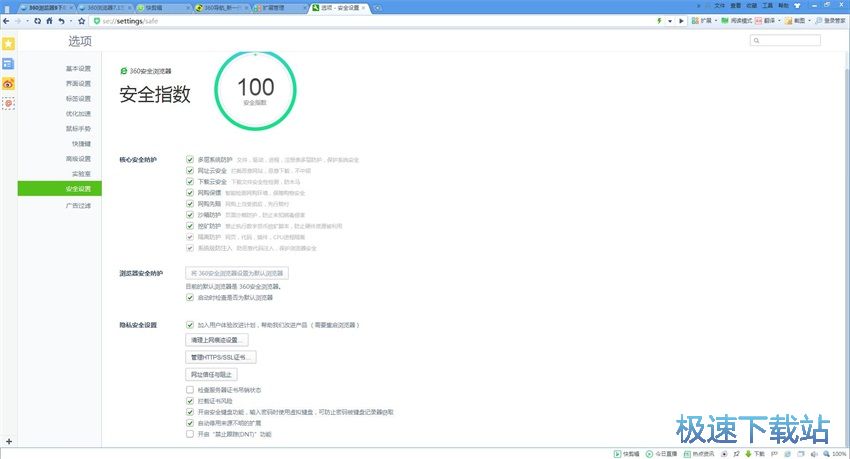This screenshot has width=850, height=459.
Task: Open the dropdown arrow beside the undo button
Action: click(70, 21)
